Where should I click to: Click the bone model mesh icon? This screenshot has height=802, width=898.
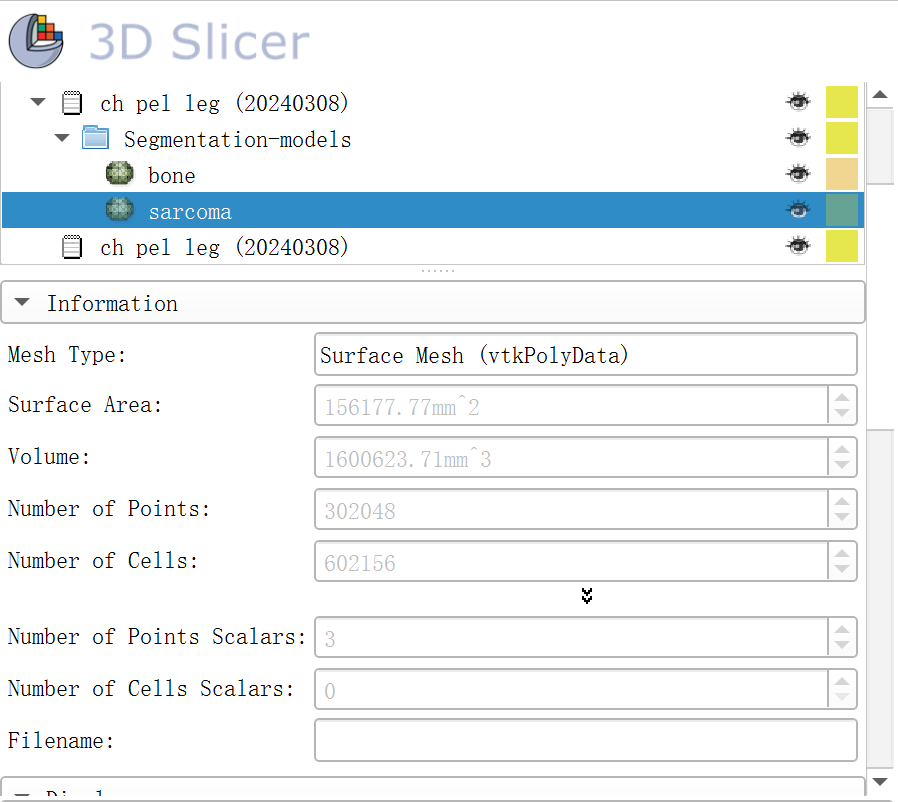click(120, 175)
